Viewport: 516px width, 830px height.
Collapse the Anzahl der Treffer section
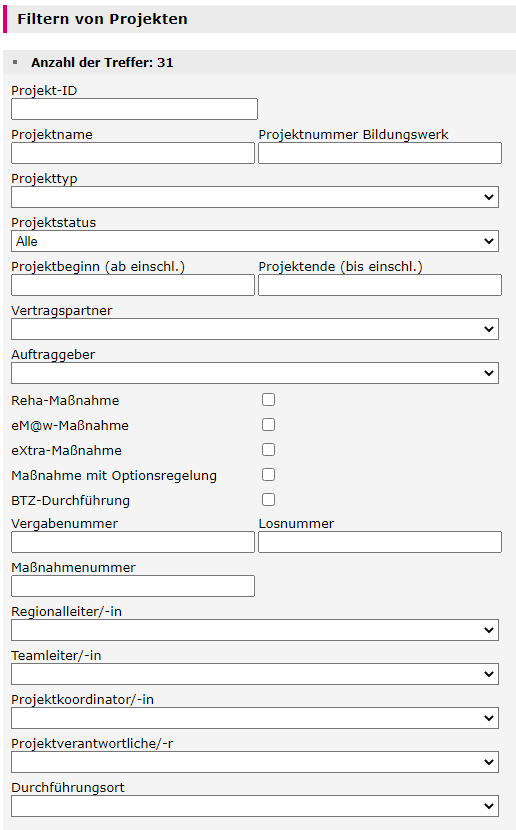(x=15, y=62)
